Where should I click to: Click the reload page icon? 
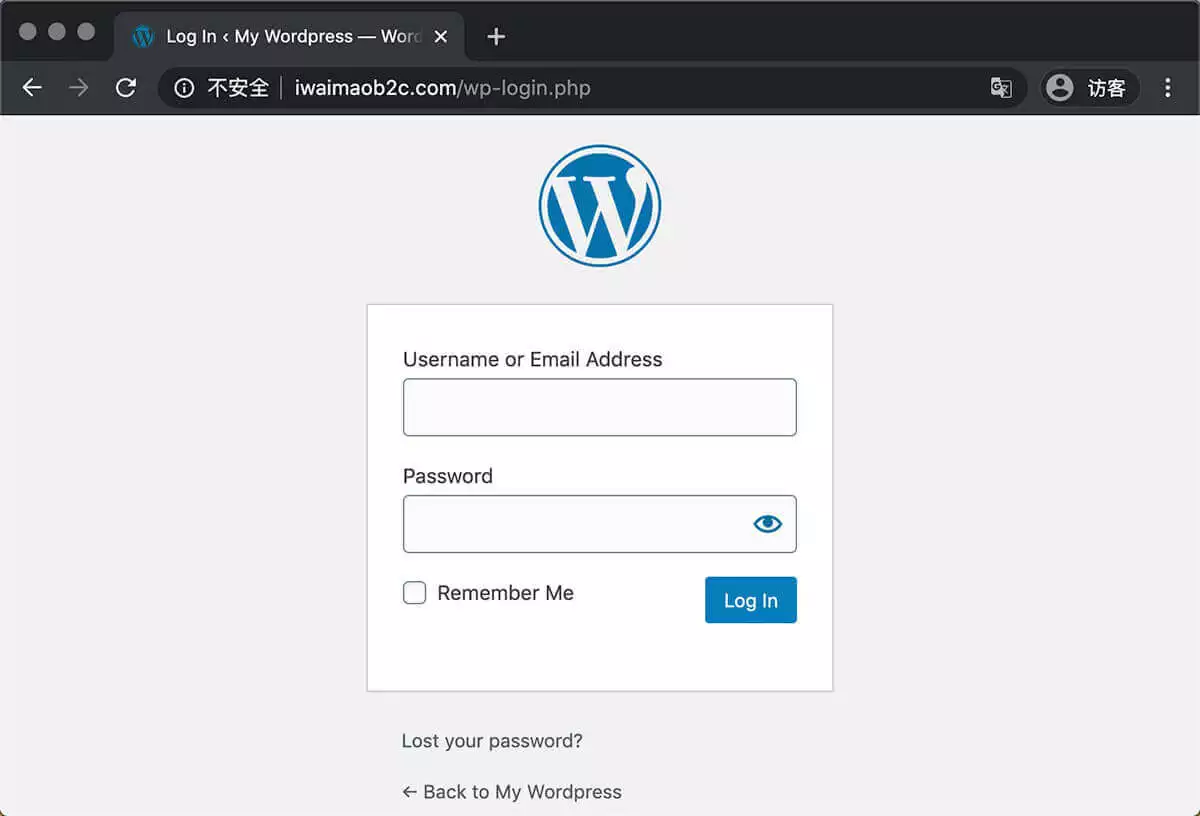(x=126, y=87)
